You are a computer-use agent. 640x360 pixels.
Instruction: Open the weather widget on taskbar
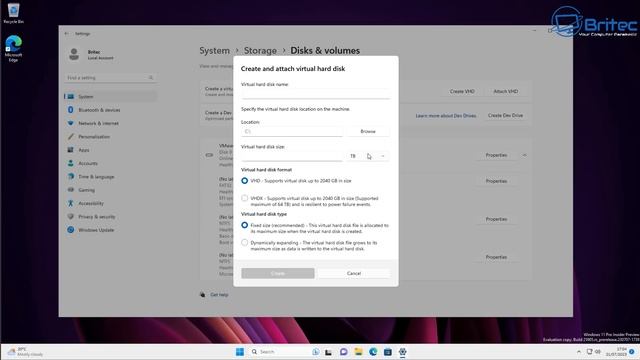coord(25,351)
